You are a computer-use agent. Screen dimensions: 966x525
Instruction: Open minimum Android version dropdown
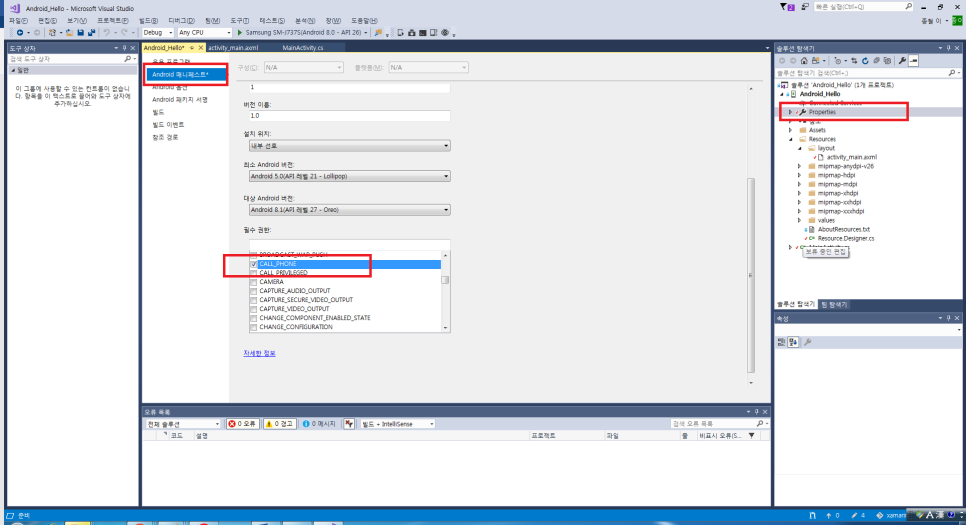pyautogui.click(x=349, y=176)
